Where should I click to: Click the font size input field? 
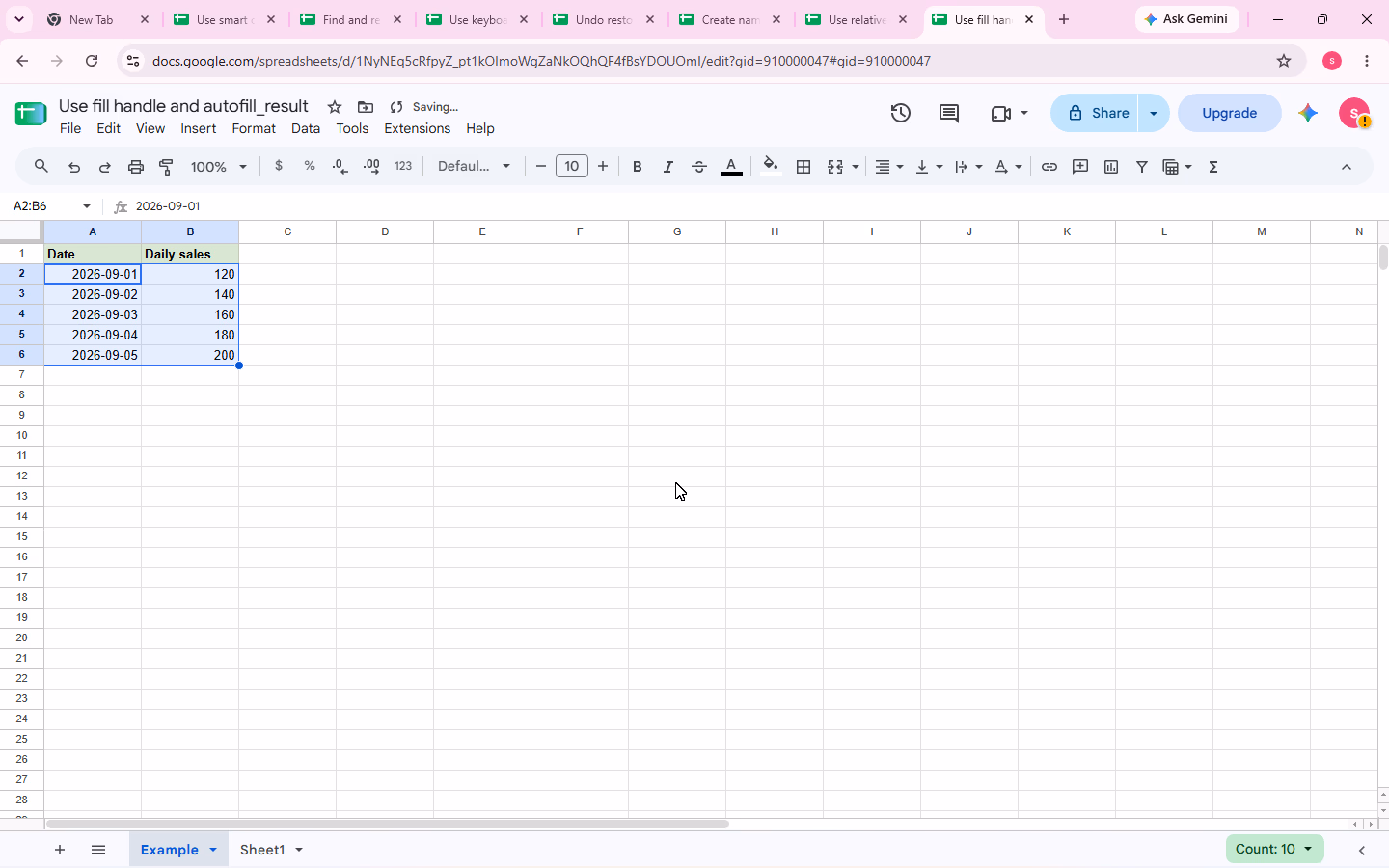pos(572,166)
